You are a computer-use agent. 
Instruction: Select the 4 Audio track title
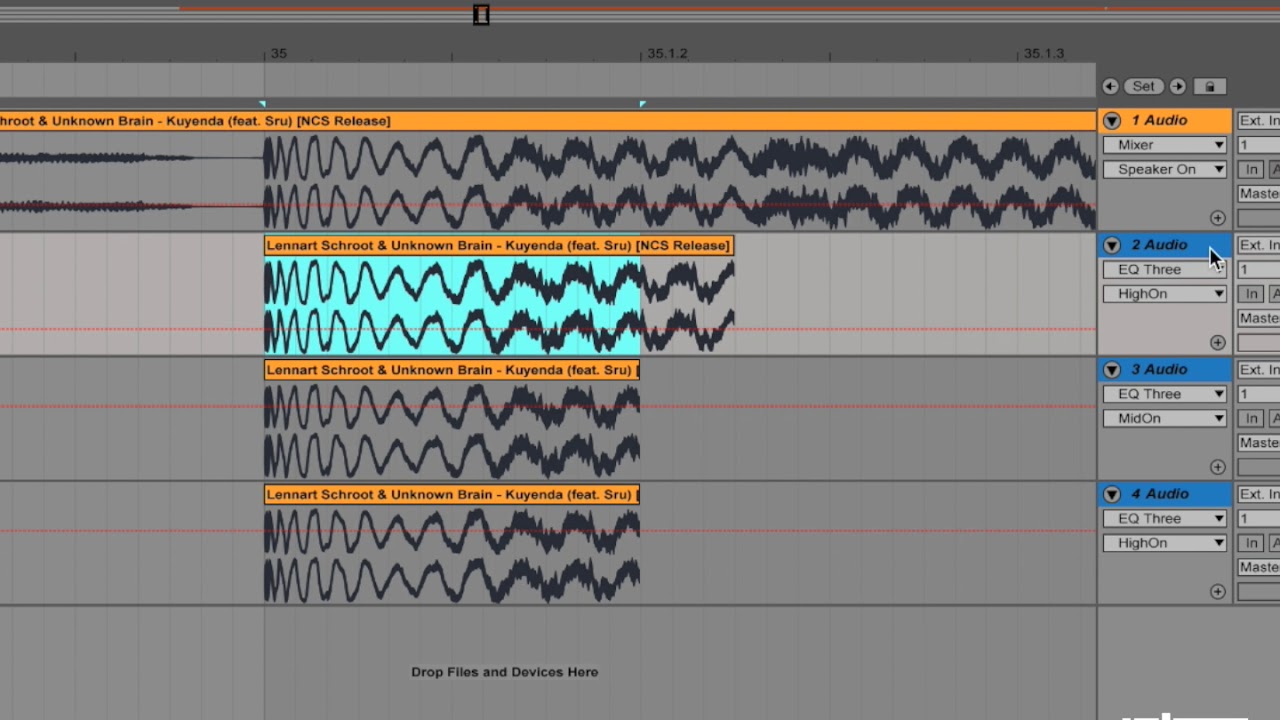tap(1159, 494)
